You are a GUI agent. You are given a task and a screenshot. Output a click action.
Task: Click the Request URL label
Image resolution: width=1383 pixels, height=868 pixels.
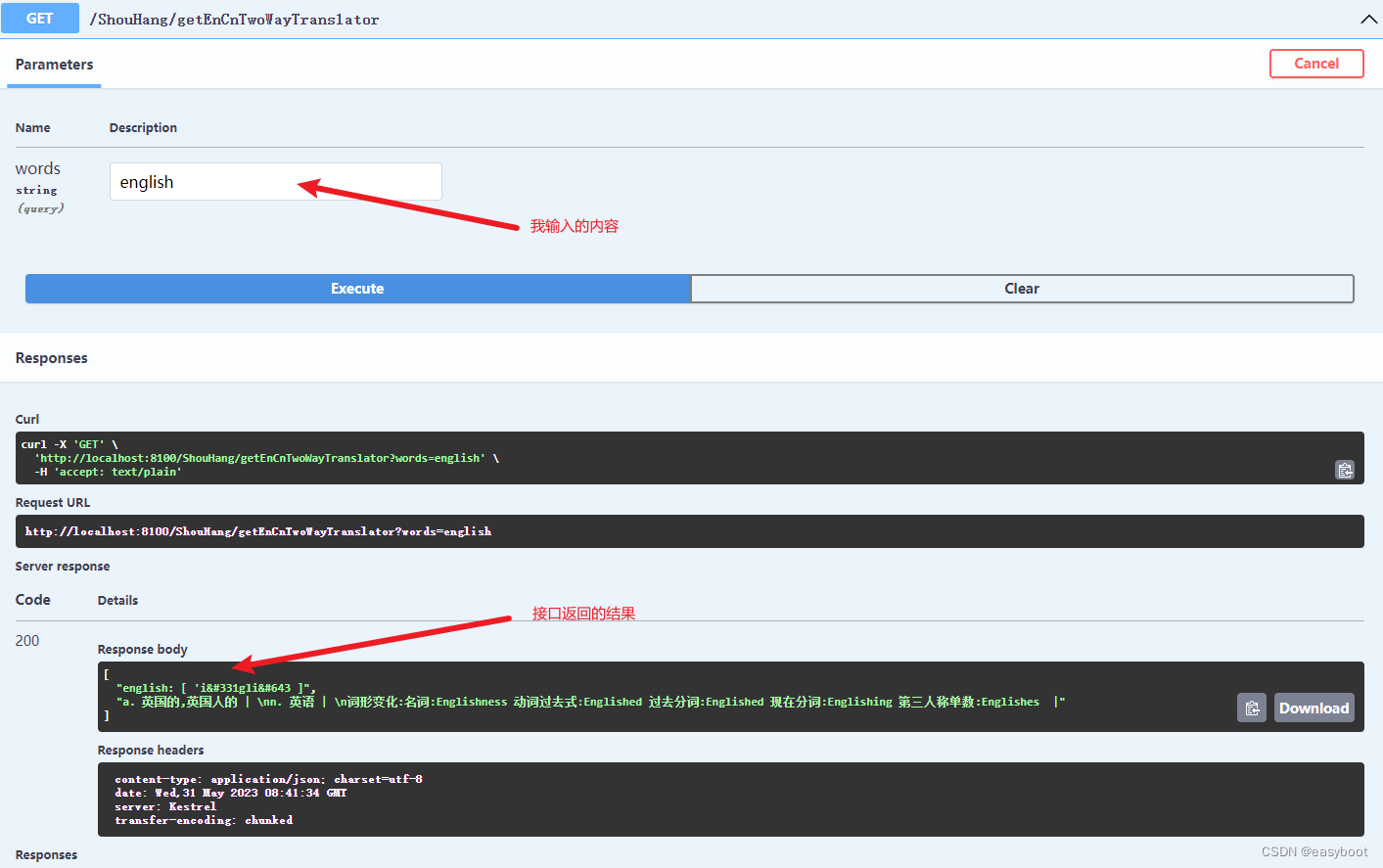tap(53, 503)
